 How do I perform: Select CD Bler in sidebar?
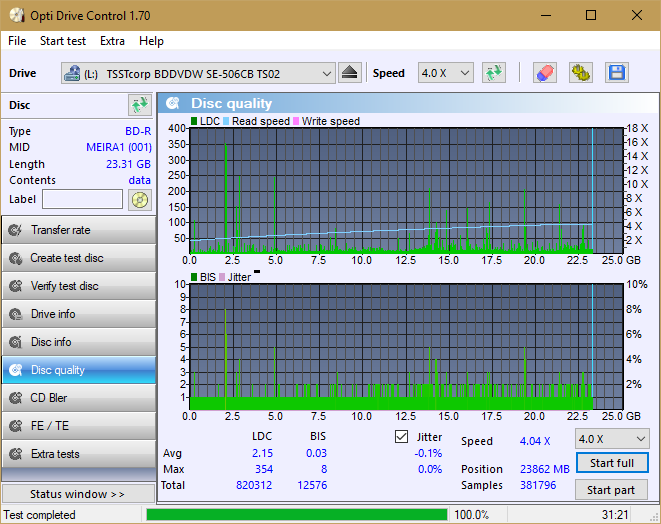click(79, 398)
